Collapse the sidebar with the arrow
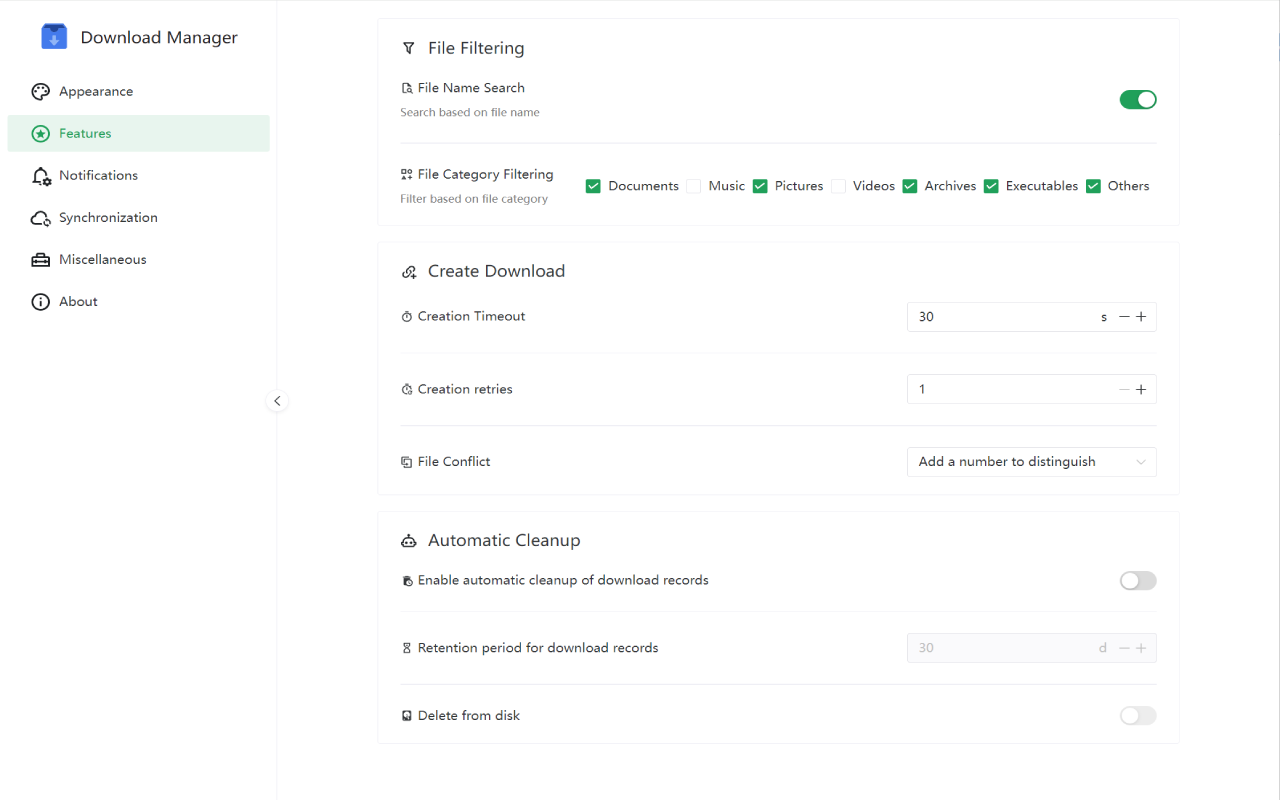 [277, 401]
